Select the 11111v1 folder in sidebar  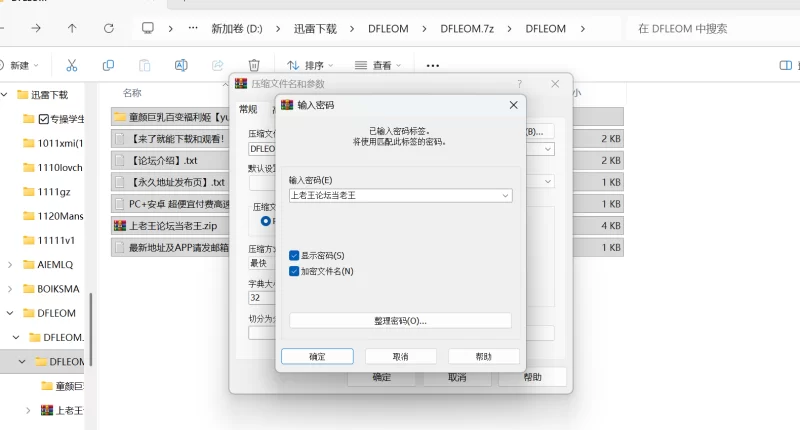coord(49,240)
